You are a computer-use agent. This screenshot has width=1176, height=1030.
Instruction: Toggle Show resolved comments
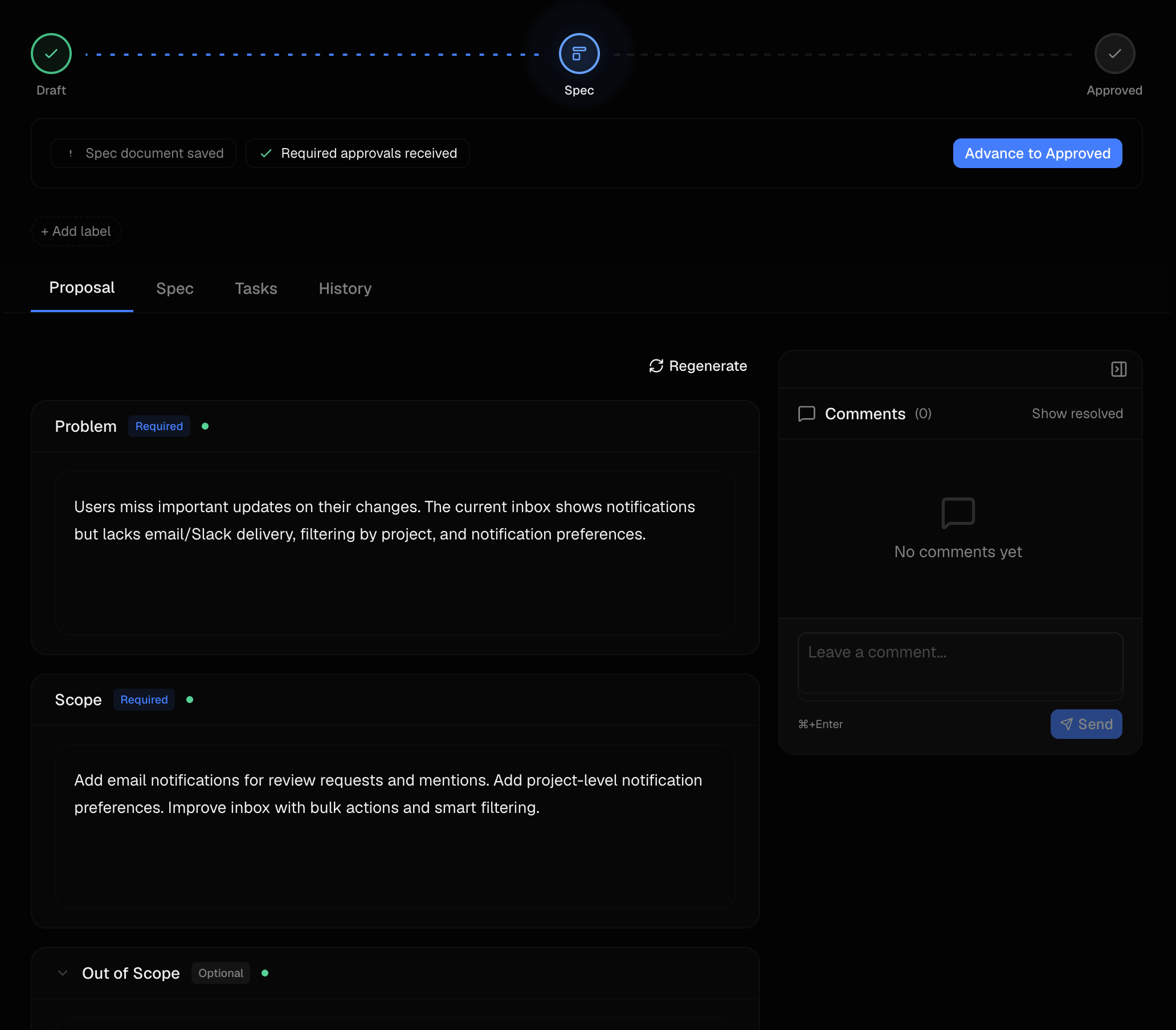1076,414
